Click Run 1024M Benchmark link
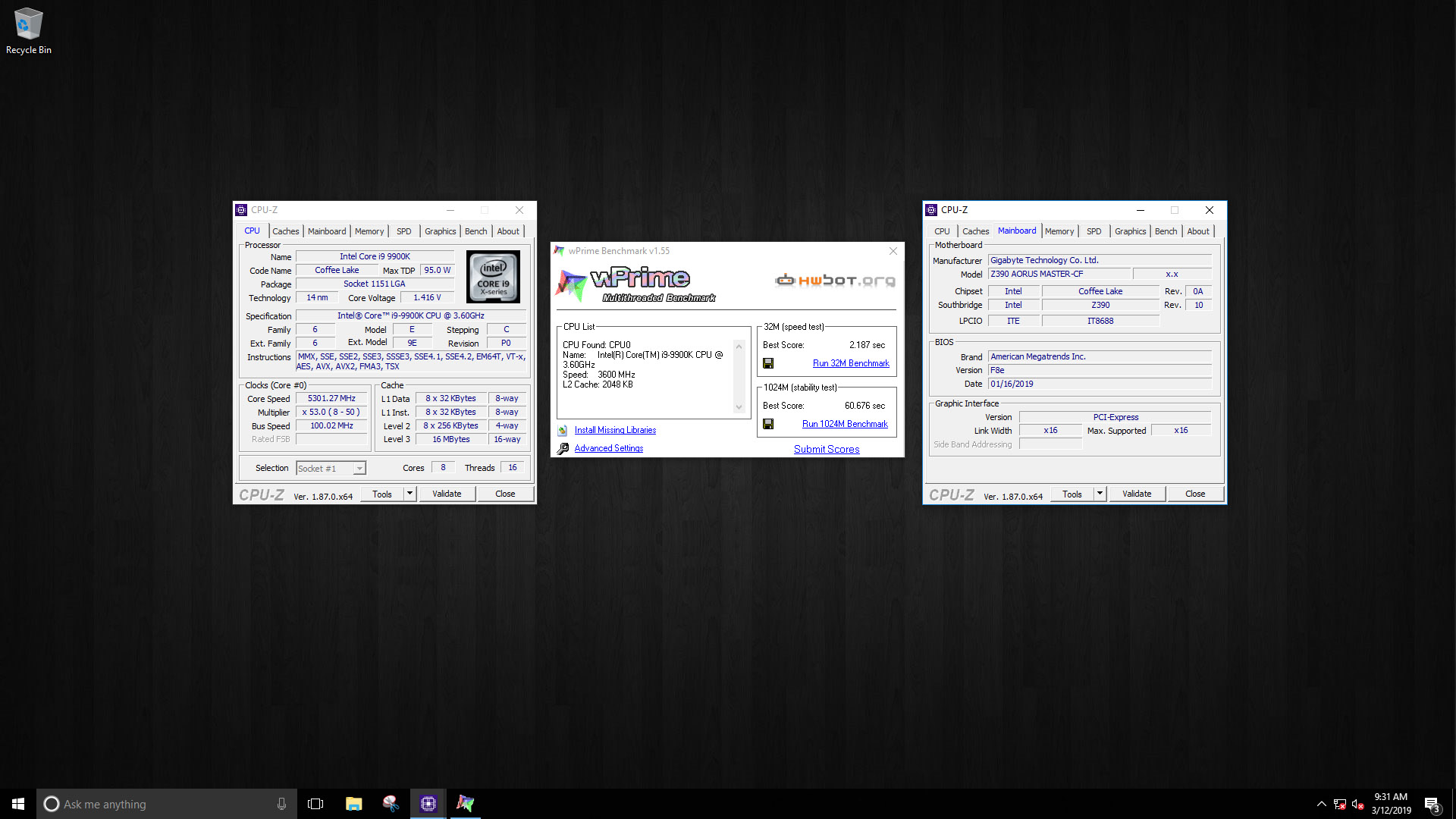1456x819 pixels. pos(845,424)
